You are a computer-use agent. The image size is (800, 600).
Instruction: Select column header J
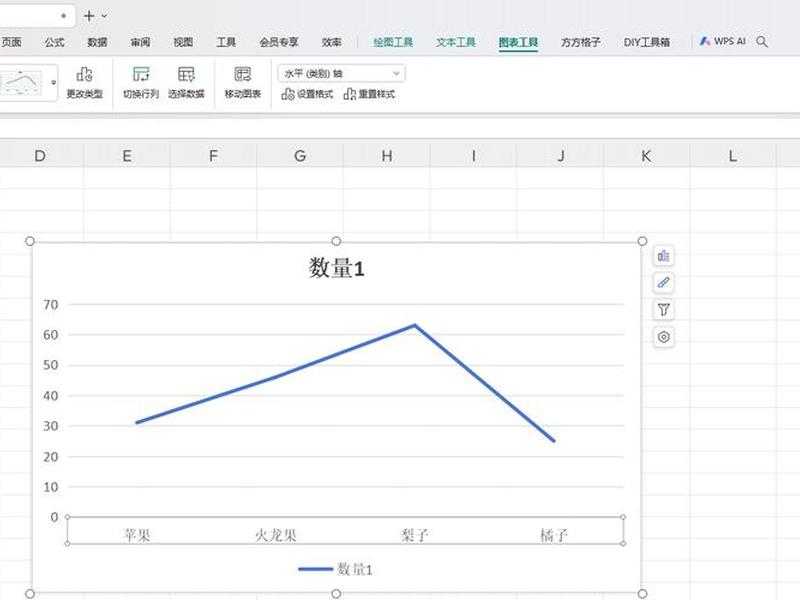(560, 156)
